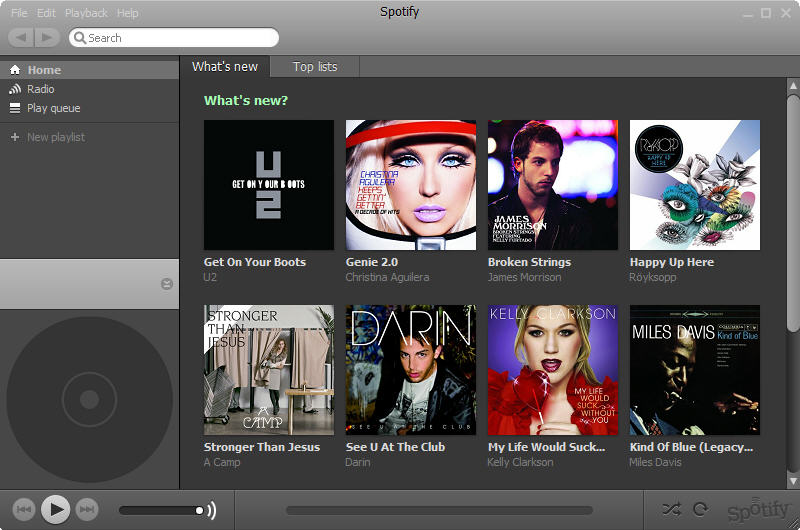Open Röyksopp Happy Up Here cover
This screenshot has height=530, width=800.
coord(695,185)
